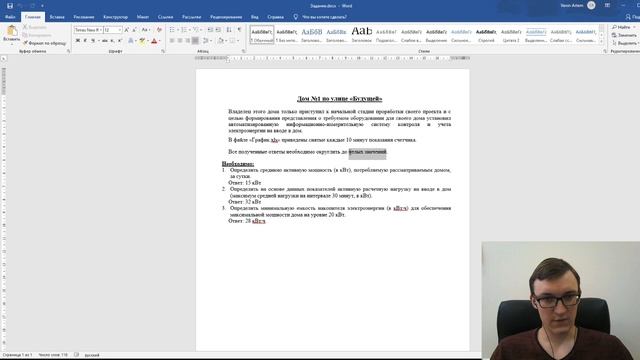Click the word count in status bar
The width and height of the screenshot is (640, 360).
(x=53, y=355)
